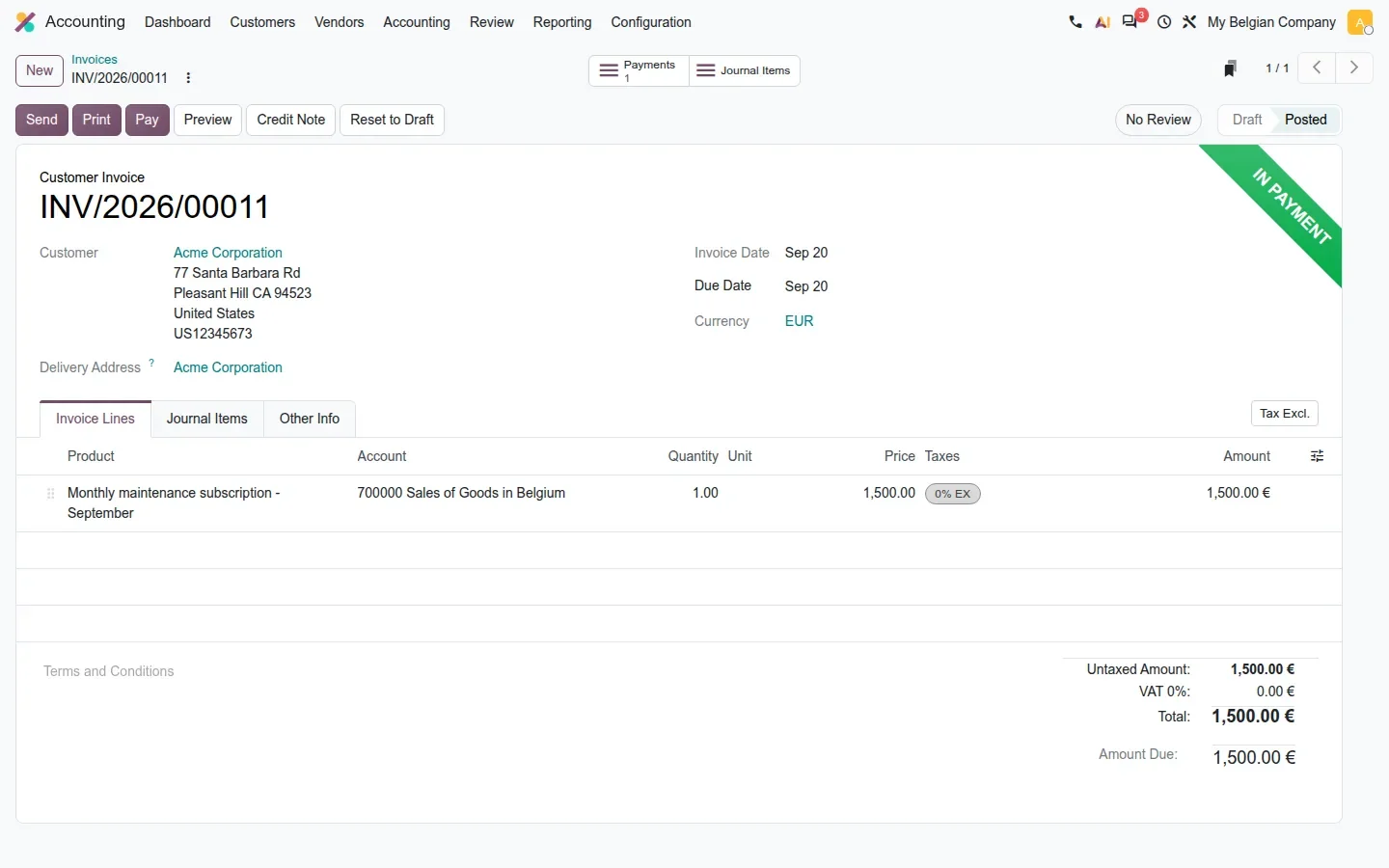Viewport: 1389px width, 868px height.
Task: Toggle the Tax Excl. display button
Action: point(1285,414)
